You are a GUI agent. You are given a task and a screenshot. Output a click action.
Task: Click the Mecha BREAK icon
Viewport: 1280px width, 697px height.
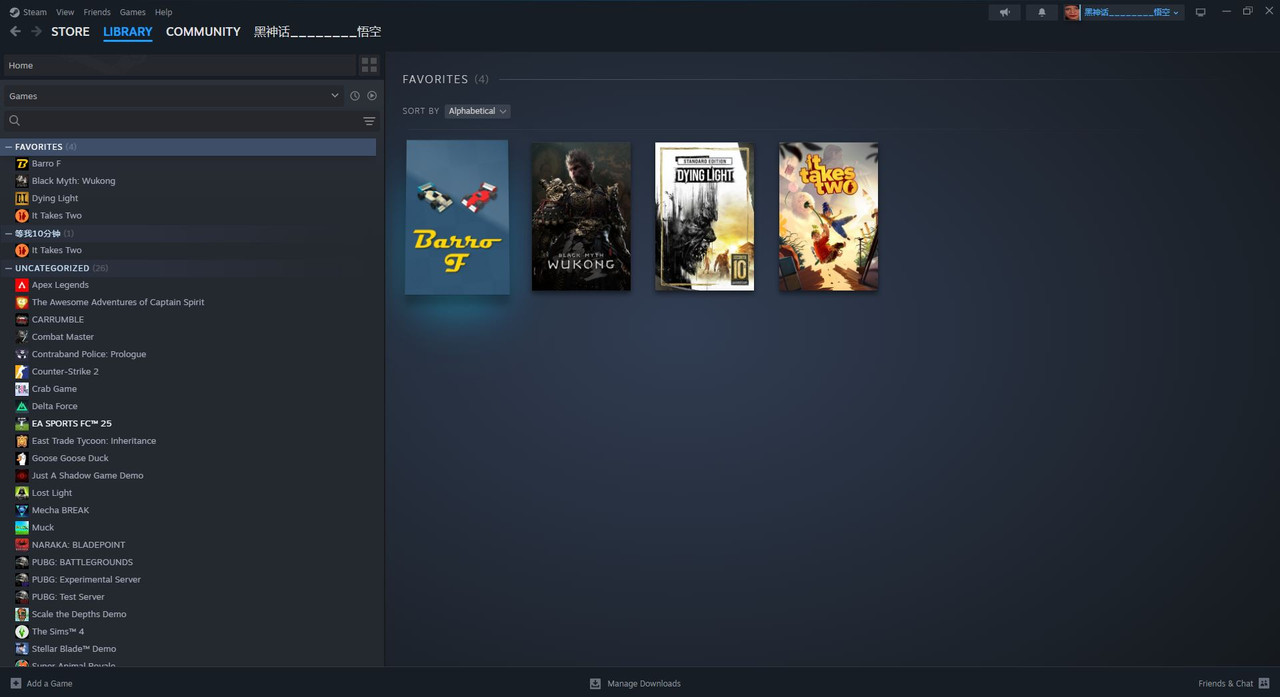(x=22, y=510)
